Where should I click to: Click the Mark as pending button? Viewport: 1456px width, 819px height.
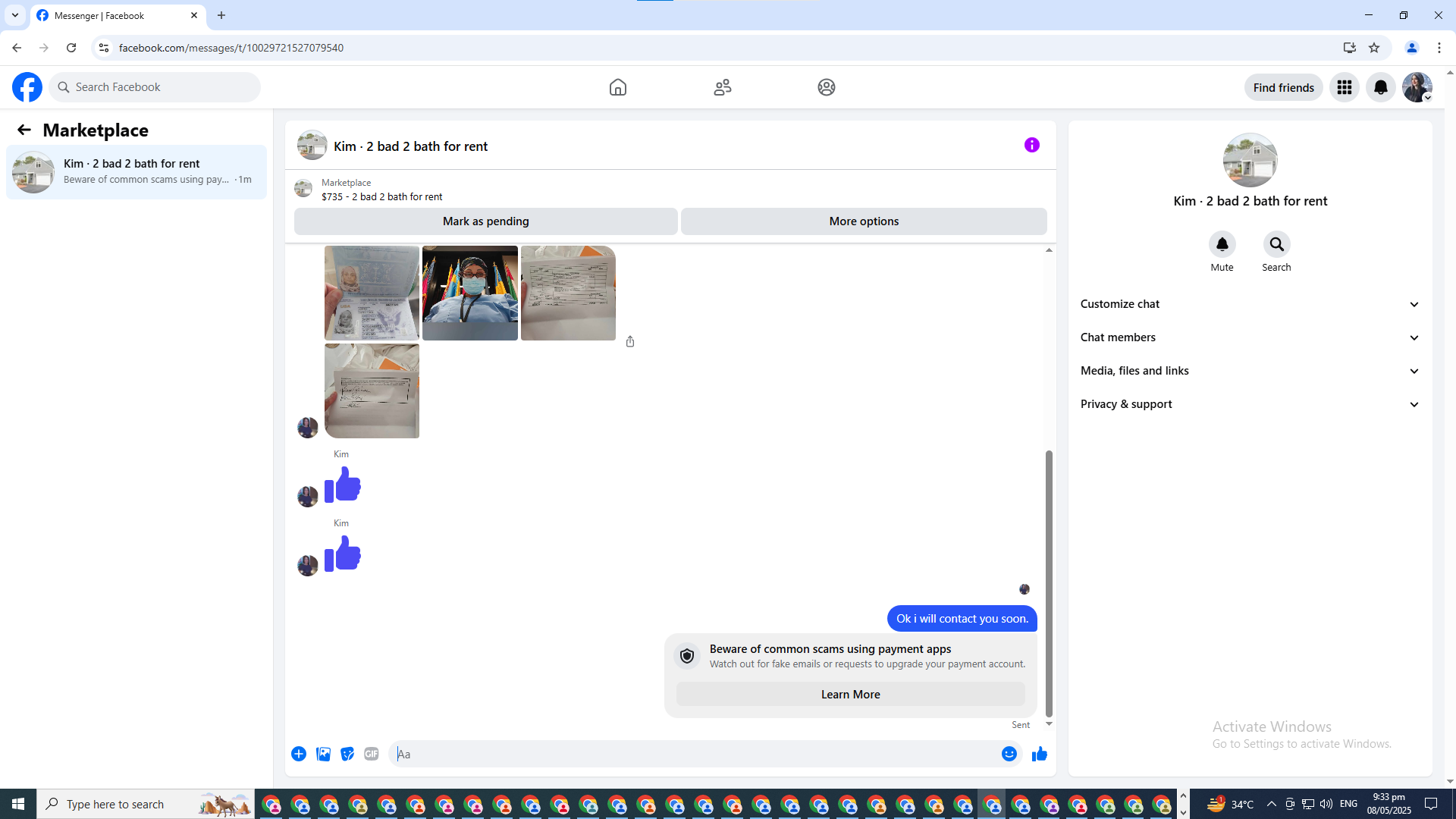pos(485,221)
